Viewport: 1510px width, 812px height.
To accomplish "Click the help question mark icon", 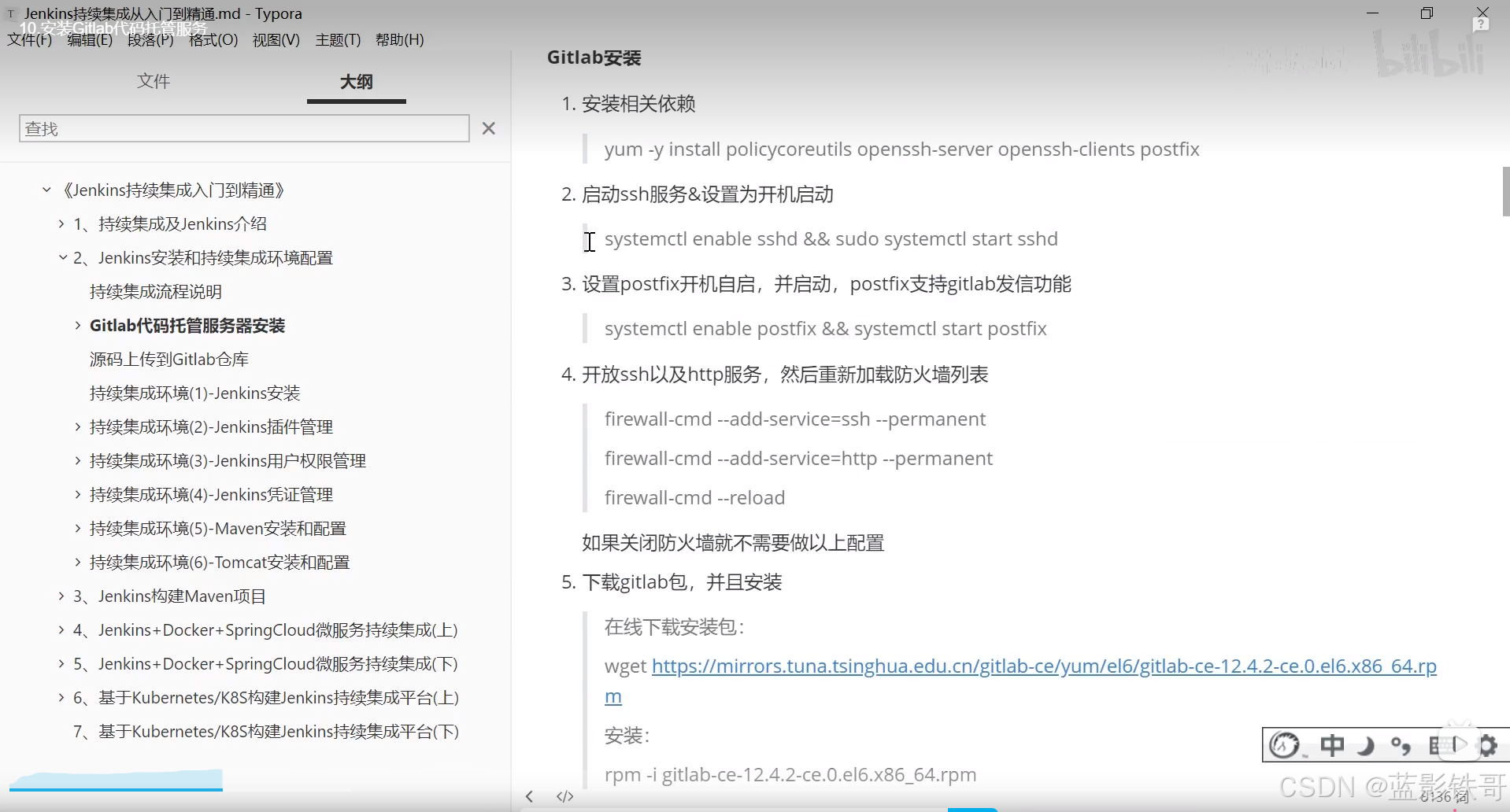I will [1482, 24].
